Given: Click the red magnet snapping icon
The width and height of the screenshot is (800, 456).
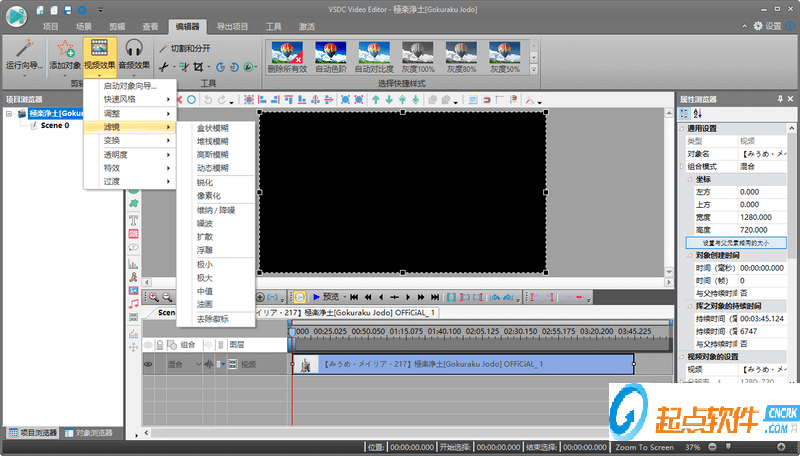Looking at the screenshot, I should pos(487,100).
